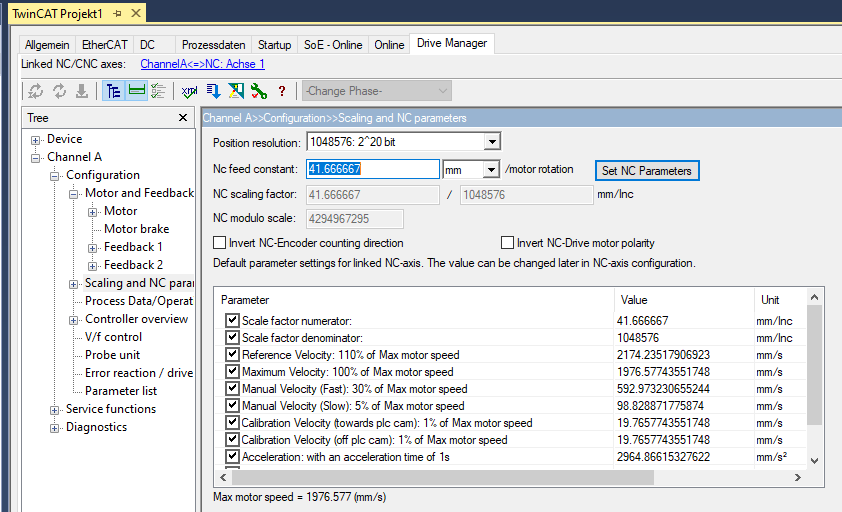Collapse the Channel A tree node
The height and width of the screenshot is (512, 842).
click(x=35, y=158)
